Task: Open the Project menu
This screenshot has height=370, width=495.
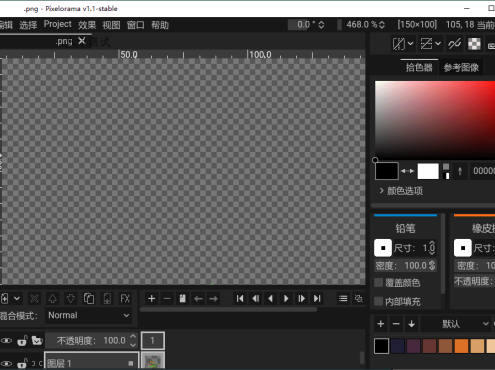Action: pyautogui.click(x=57, y=25)
